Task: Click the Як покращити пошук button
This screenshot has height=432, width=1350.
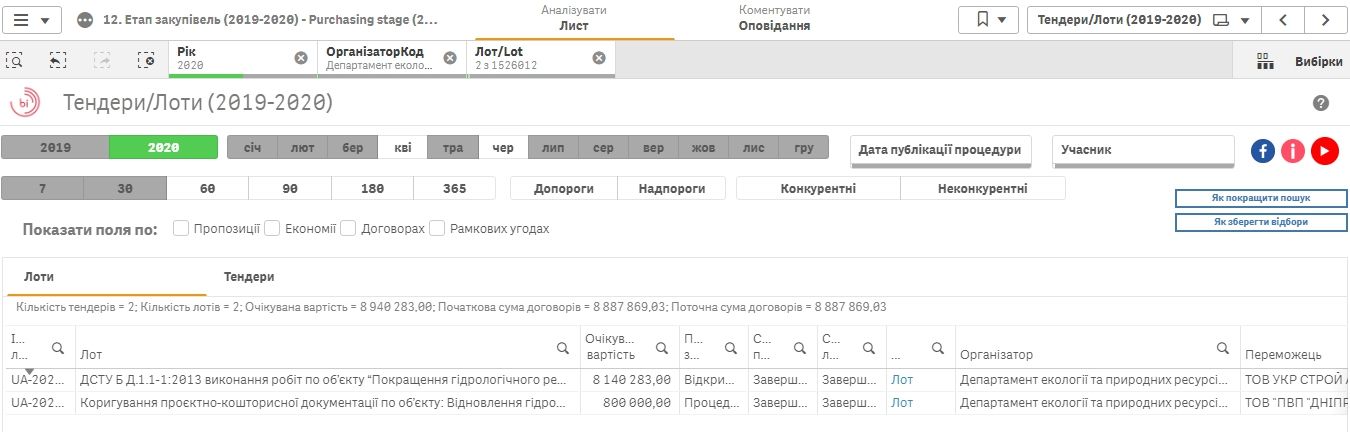Action: coord(1260,198)
